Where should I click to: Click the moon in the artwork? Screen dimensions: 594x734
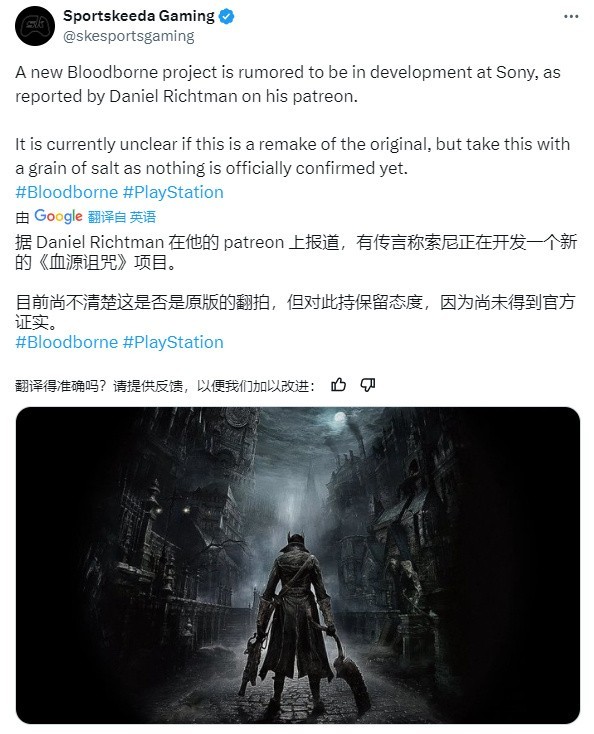point(340,417)
